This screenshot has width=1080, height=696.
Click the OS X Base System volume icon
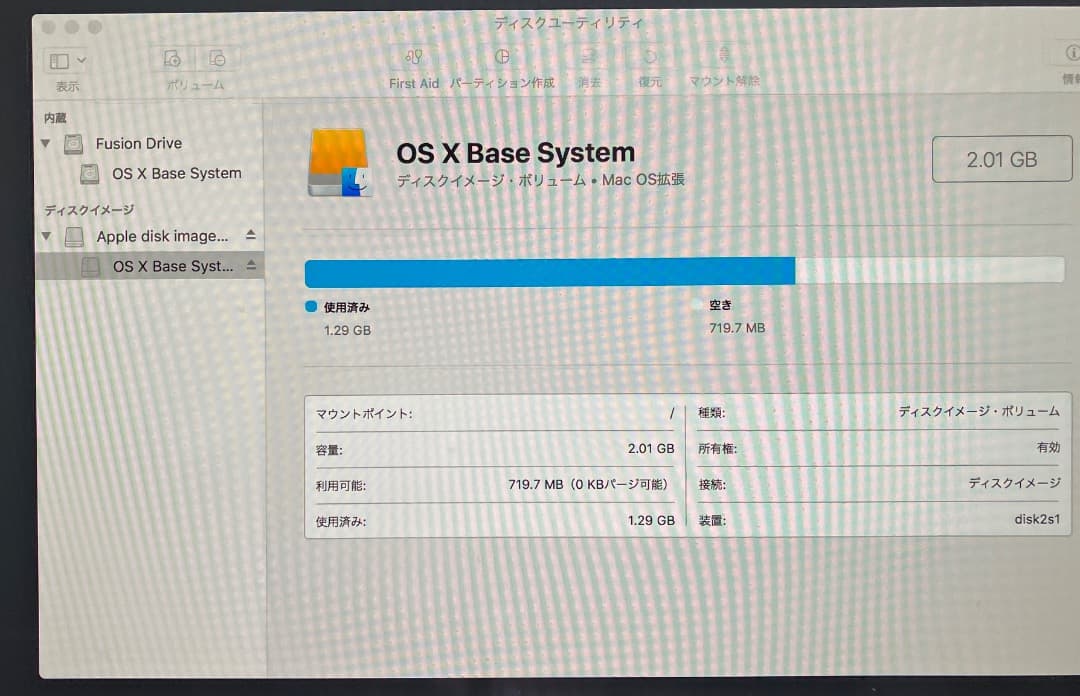click(x=333, y=158)
